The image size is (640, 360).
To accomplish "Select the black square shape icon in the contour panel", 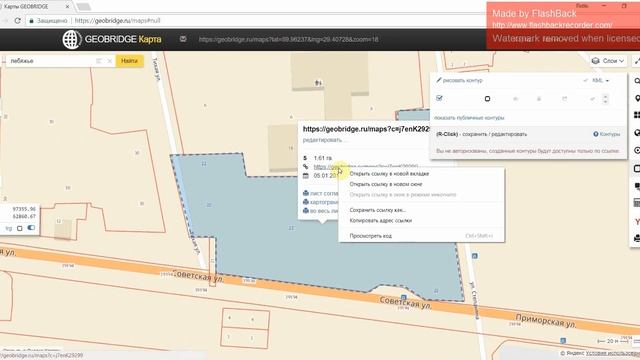I will (x=487, y=99).
